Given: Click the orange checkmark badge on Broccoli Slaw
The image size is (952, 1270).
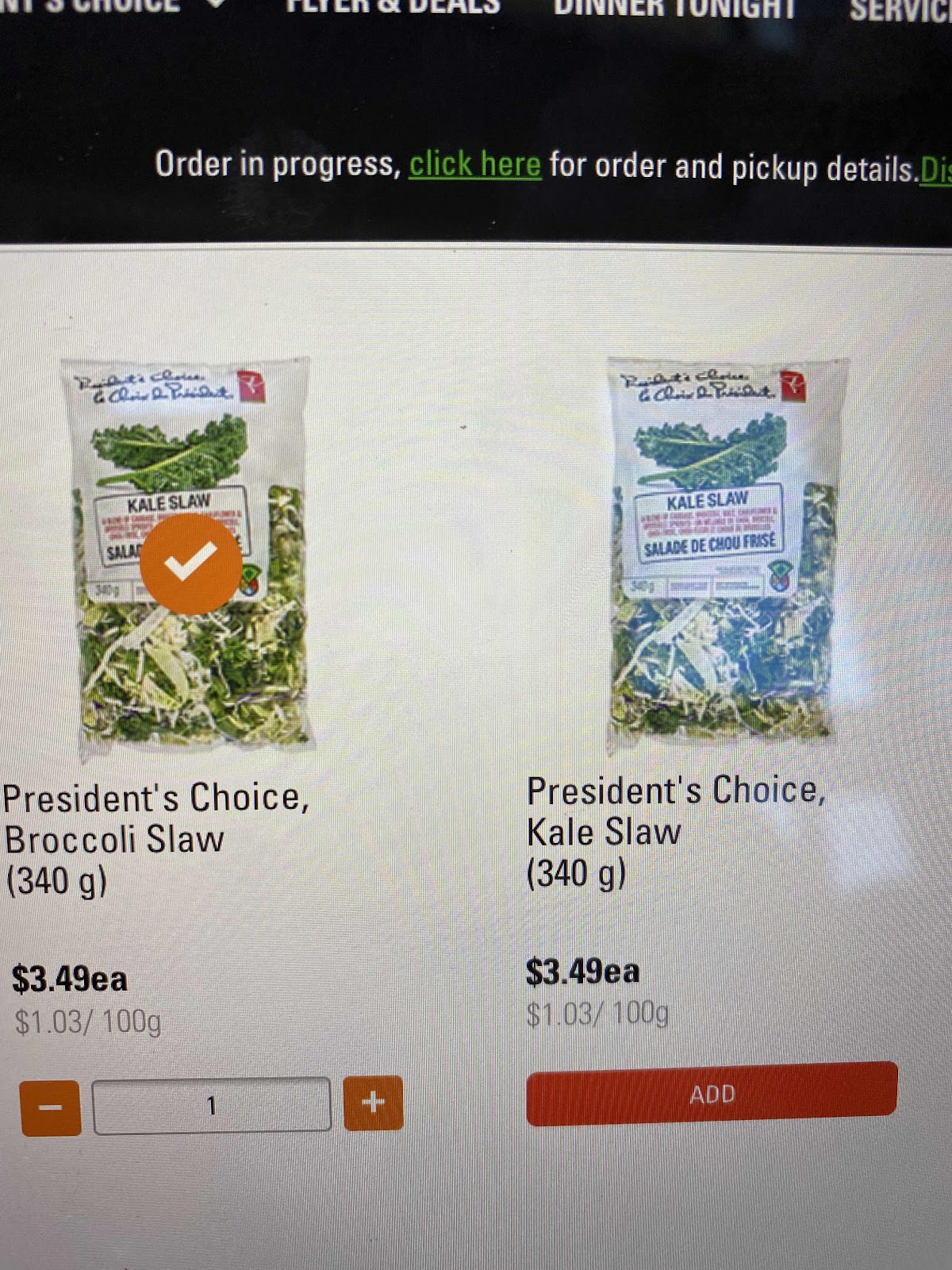Looking at the screenshot, I should pos(190,563).
